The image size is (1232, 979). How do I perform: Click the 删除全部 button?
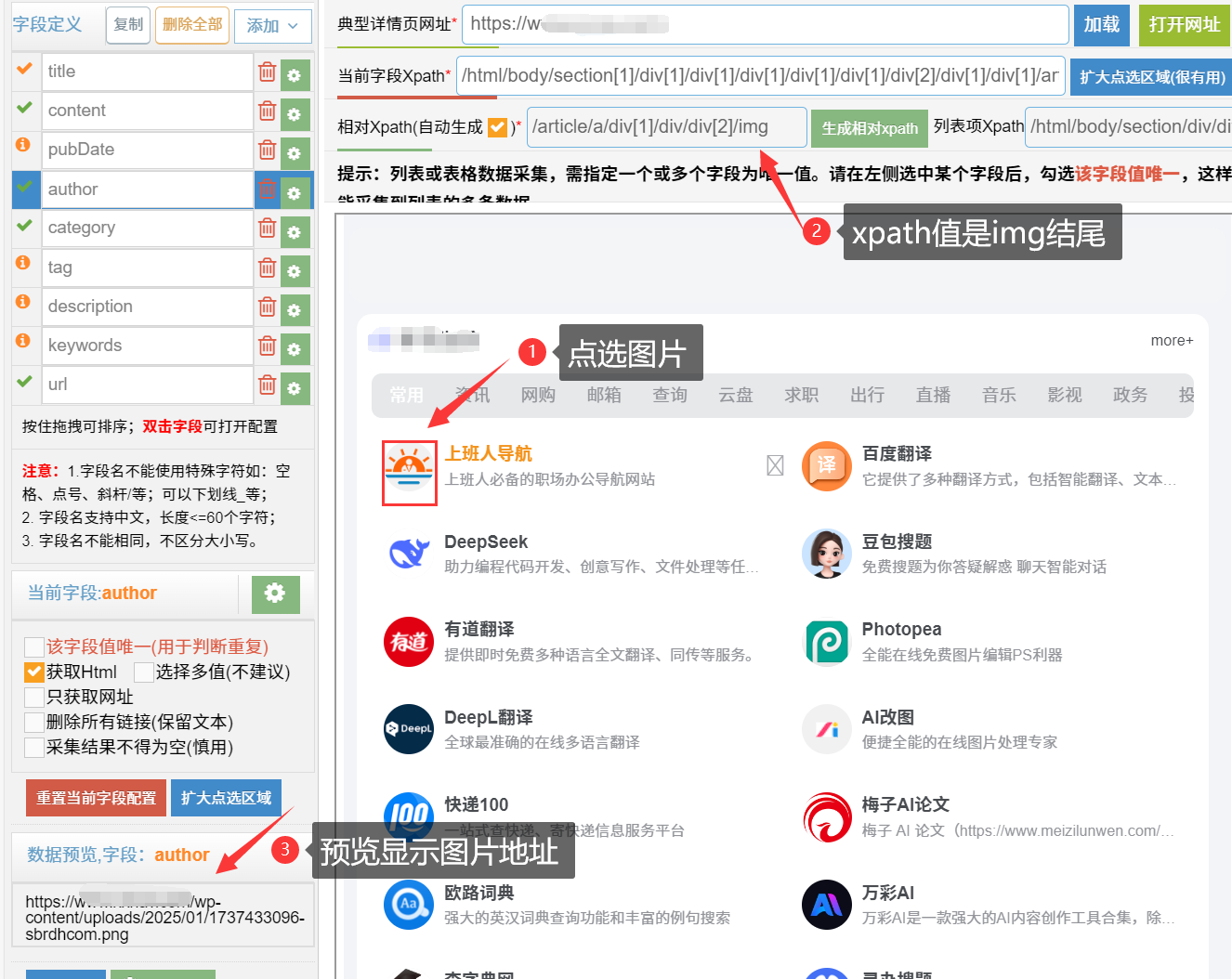(x=192, y=24)
